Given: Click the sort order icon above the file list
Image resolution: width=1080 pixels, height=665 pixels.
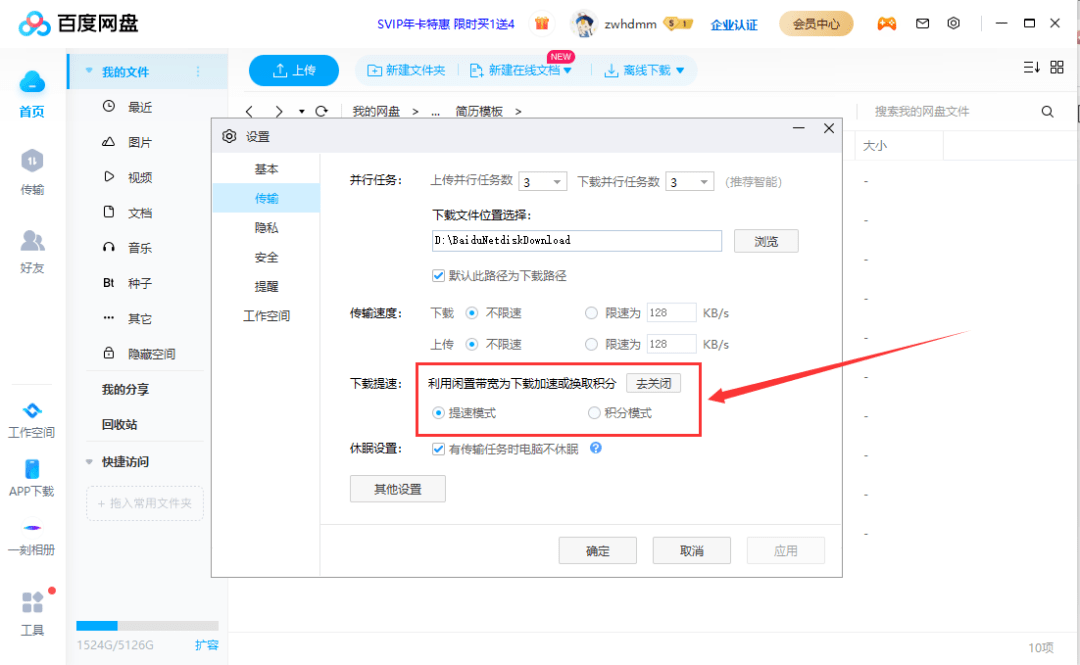Looking at the screenshot, I should (x=1031, y=65).
